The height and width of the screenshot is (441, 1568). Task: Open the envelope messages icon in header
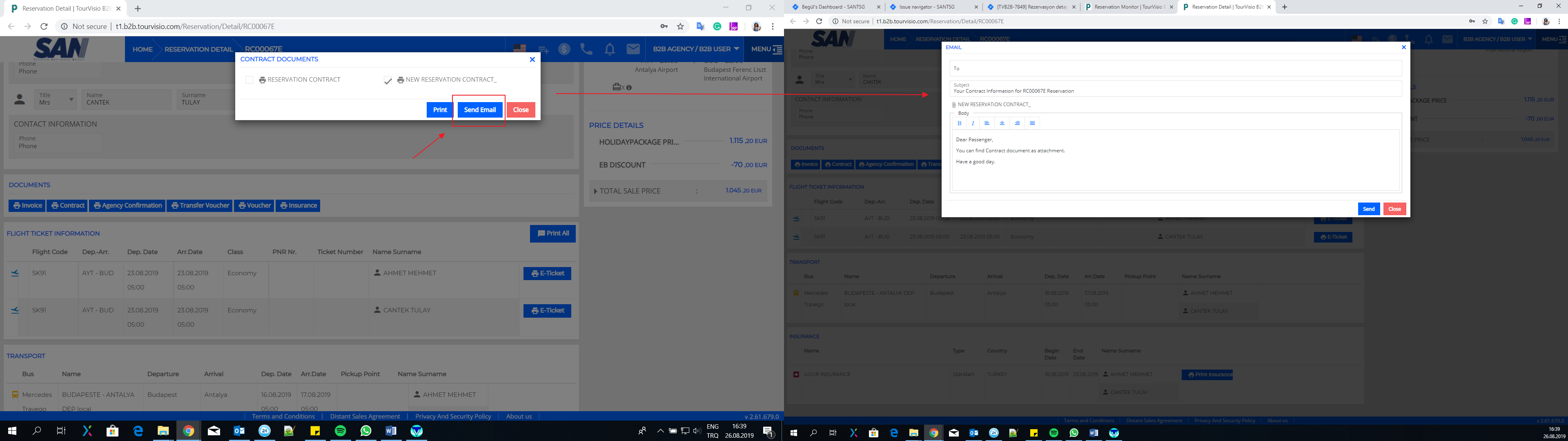[x=633, y=49]
